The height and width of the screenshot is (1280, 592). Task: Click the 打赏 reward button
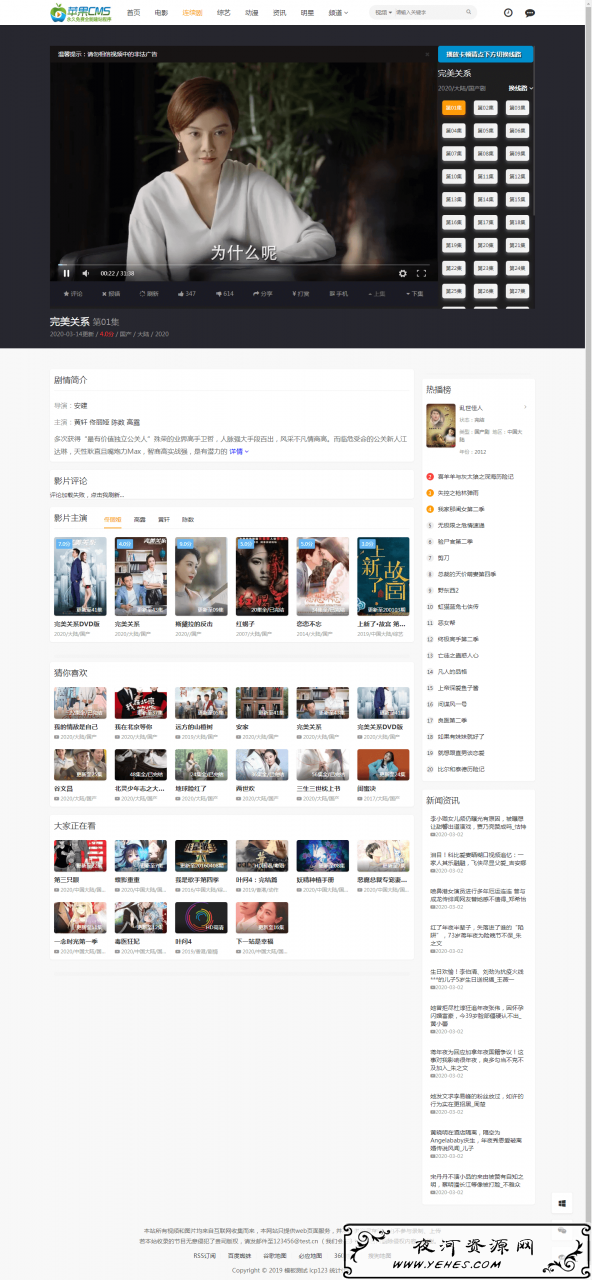click(x=300, y=294)
